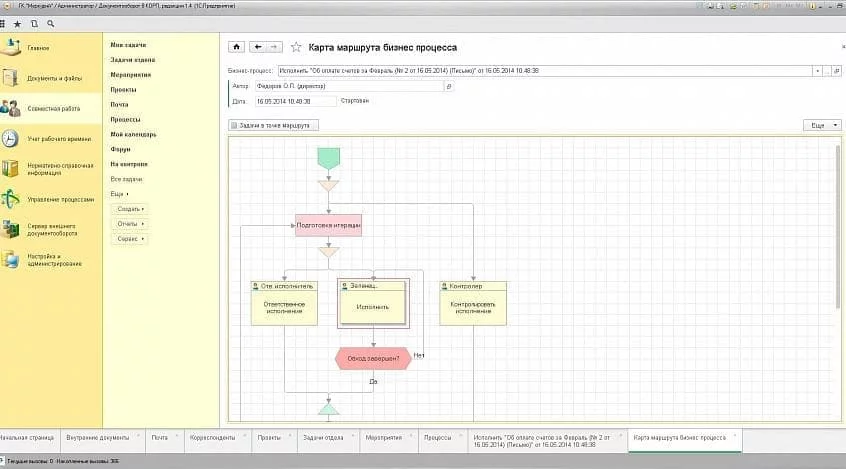The width and height of the screenshot is (846, 469).
Task: Navigate back with left arrow button
Action: tap(258, 47)
